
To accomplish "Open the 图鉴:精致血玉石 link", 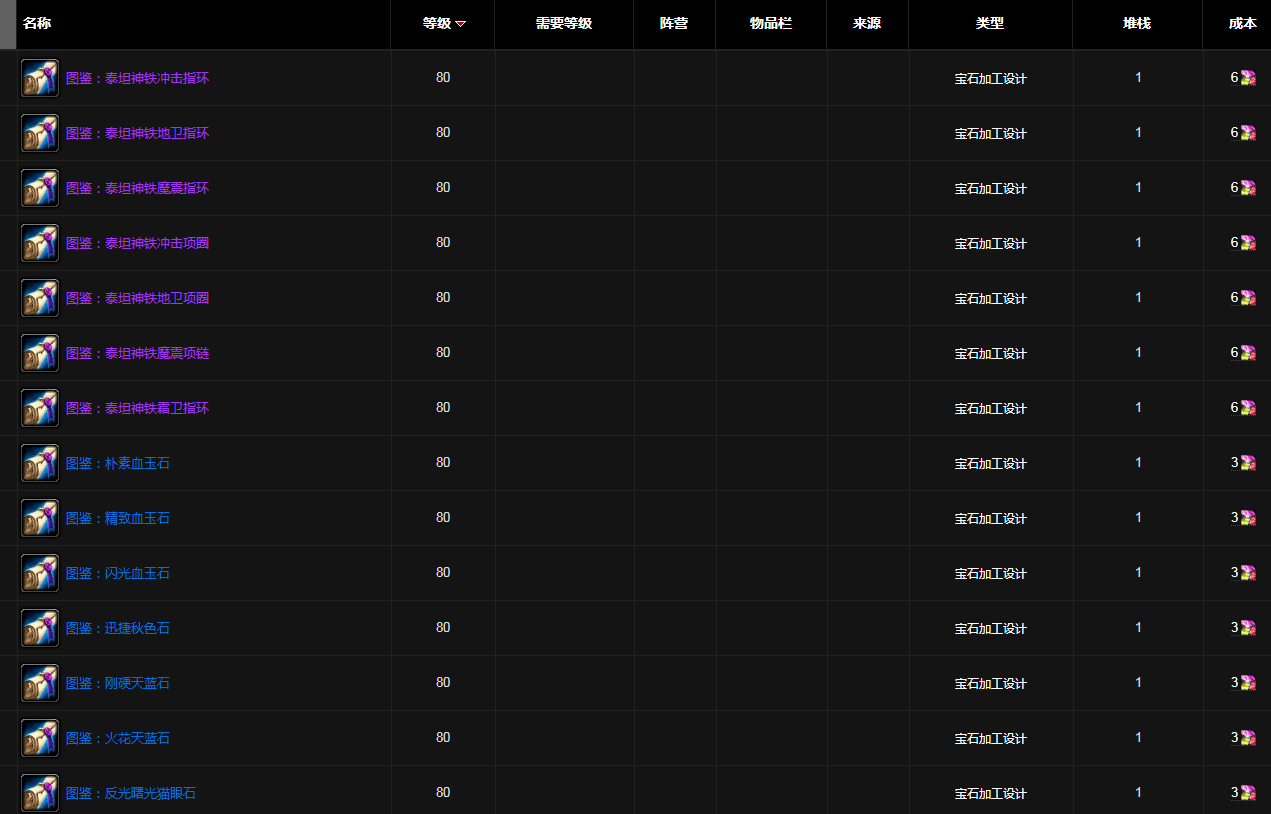I will click(x=118, y=518).
